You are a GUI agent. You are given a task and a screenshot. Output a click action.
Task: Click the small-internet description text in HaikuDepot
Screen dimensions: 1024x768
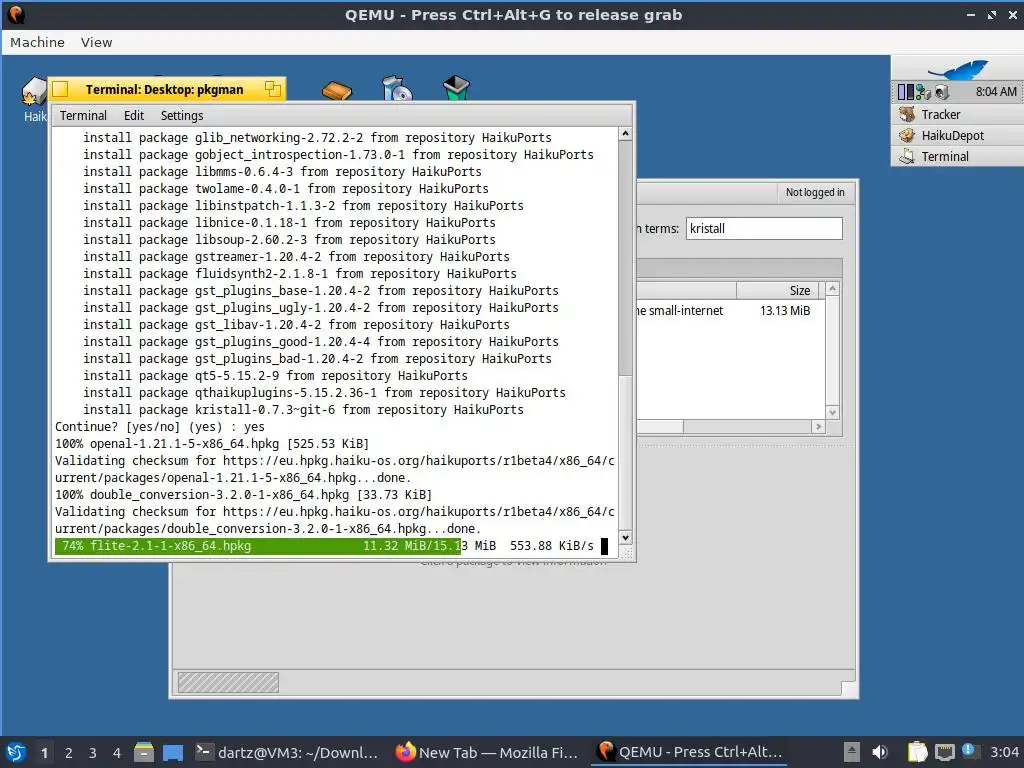coord(680,311)
